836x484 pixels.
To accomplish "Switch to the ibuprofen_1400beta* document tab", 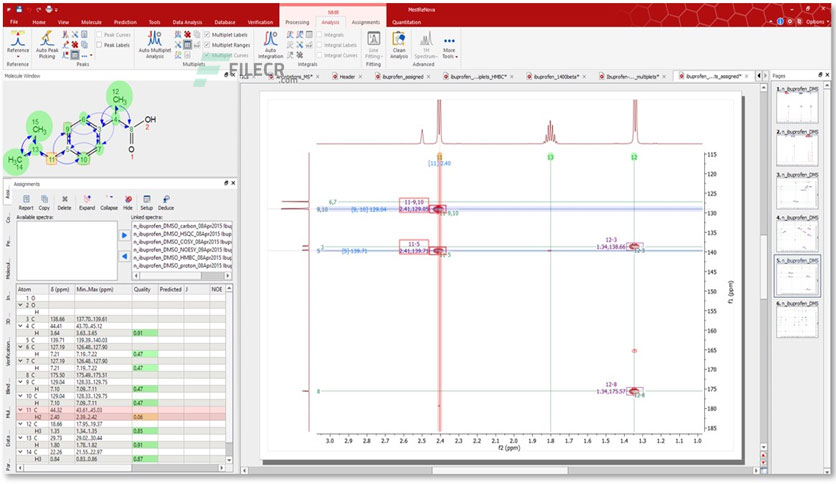I will coord(556,77).
